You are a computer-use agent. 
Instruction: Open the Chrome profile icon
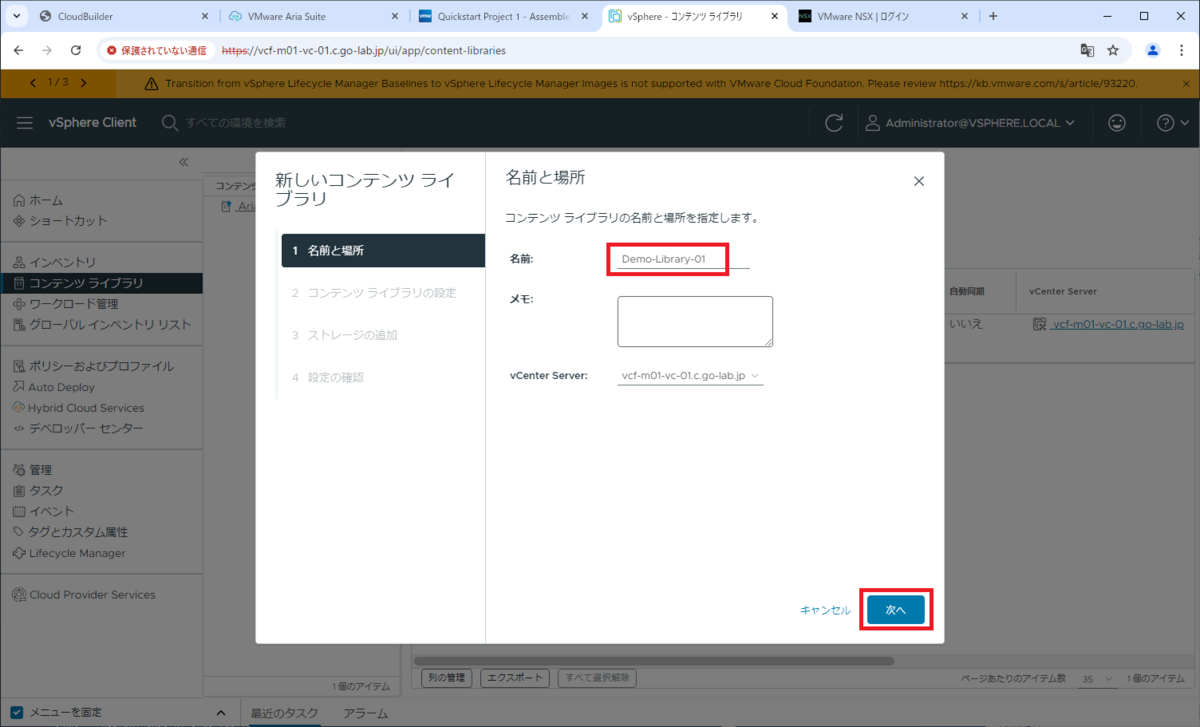point(1153,50)
